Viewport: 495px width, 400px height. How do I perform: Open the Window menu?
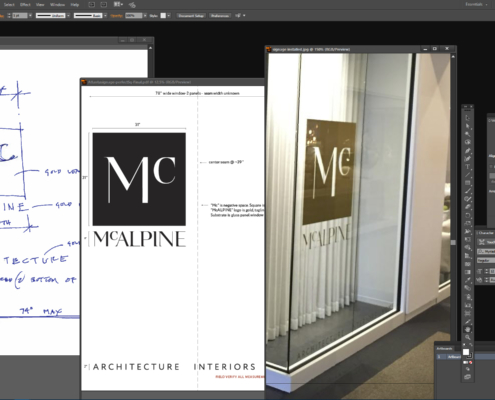point(57,5)
